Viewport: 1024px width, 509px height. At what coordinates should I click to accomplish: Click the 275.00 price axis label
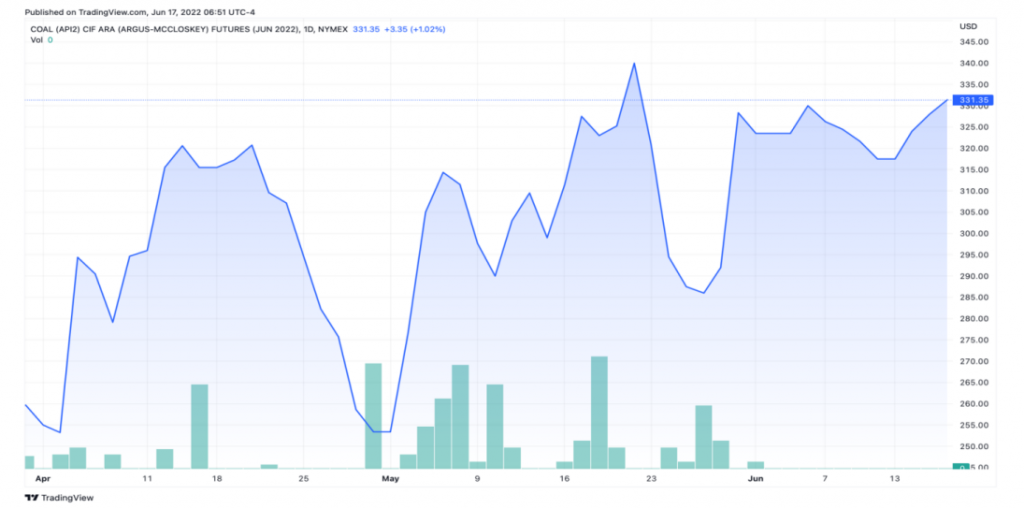coord(972,340)
